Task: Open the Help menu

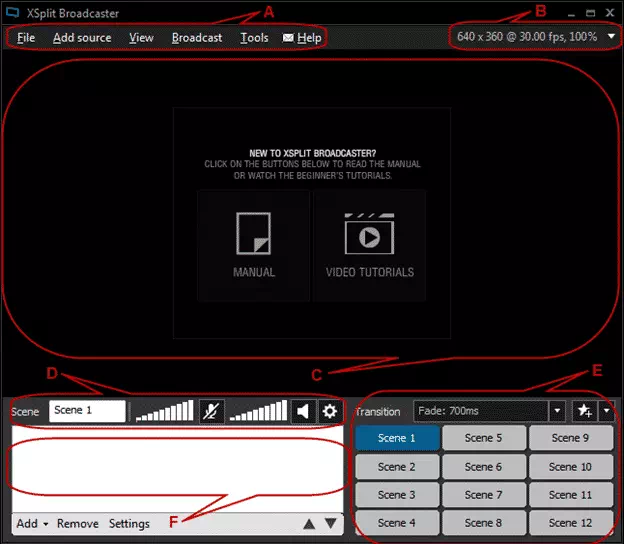Action: [x=309, y=38]
